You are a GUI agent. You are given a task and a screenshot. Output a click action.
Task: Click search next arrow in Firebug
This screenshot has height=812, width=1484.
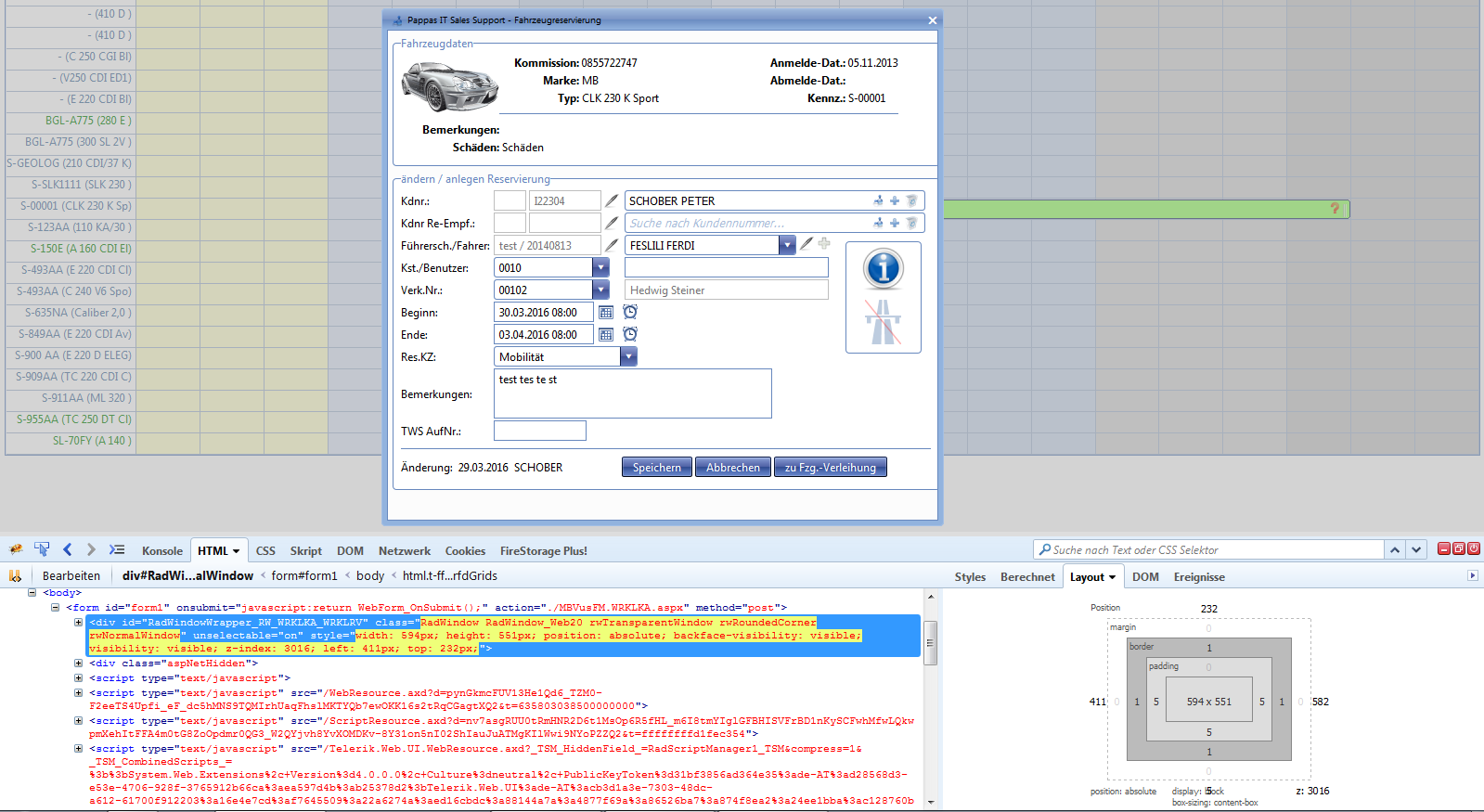pyautogui.click(x=1416, y=549)
